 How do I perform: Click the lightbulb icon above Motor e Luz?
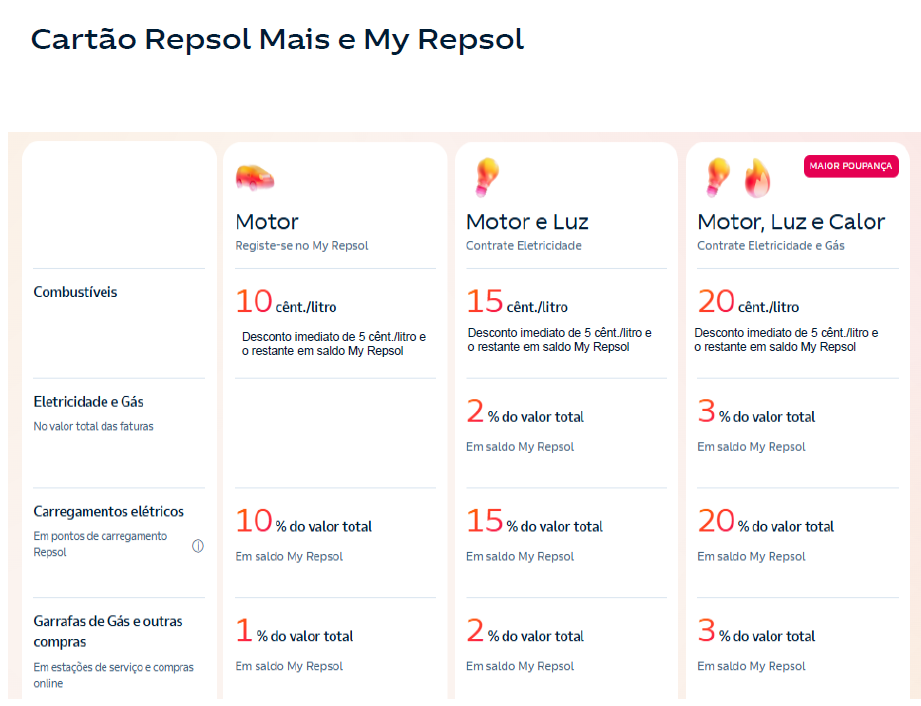pos(486,177)
